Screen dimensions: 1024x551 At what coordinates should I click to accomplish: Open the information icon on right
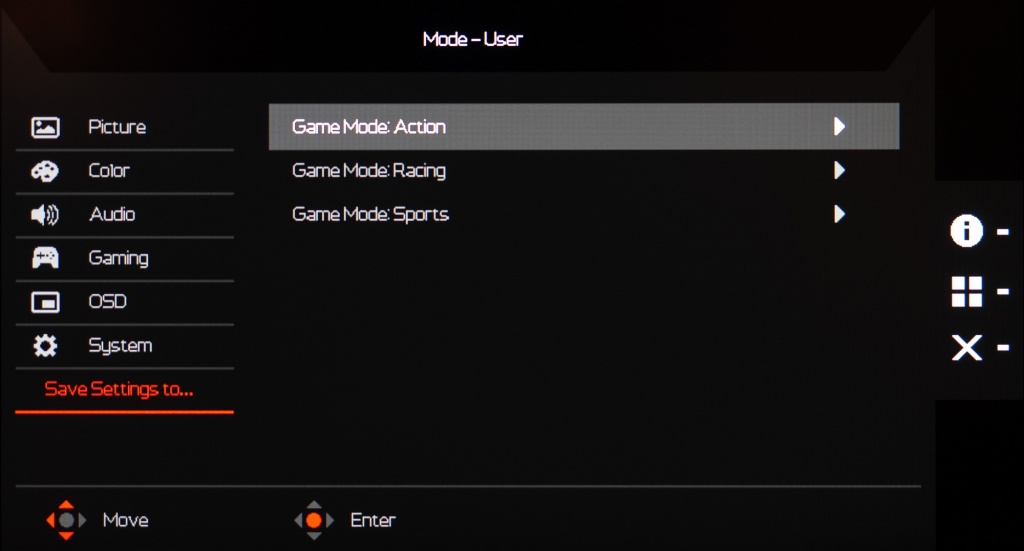967,231
